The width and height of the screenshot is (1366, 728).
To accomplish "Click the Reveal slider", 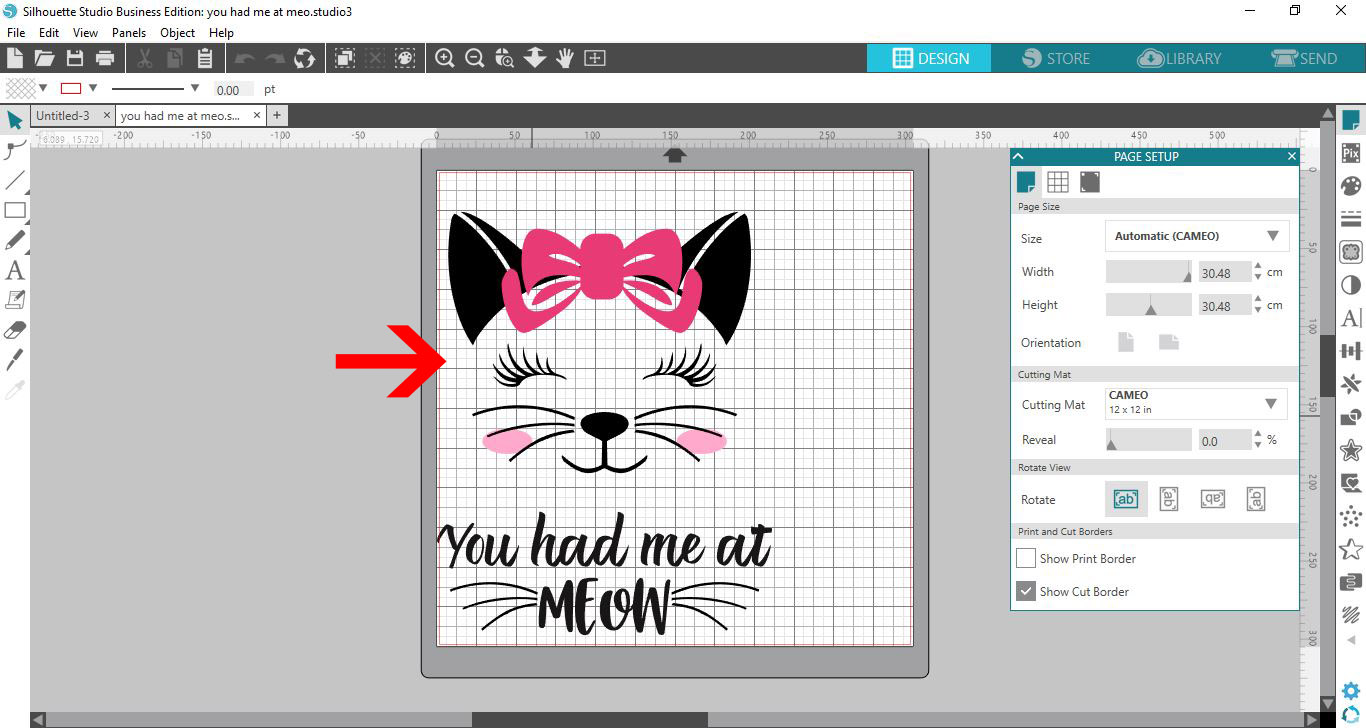I will tap(1149, 440).
